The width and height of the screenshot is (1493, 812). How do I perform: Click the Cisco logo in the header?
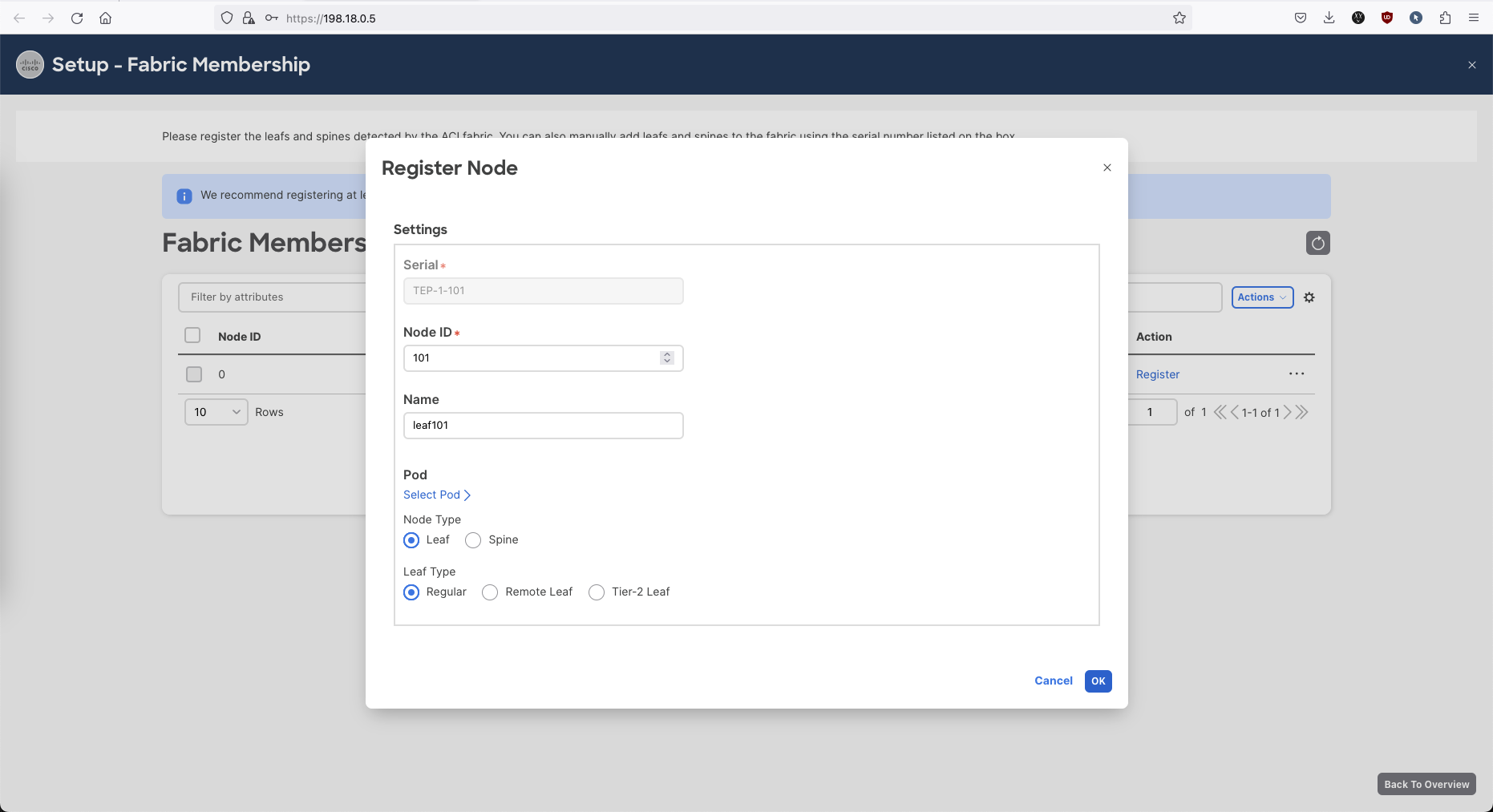point(30,65)
